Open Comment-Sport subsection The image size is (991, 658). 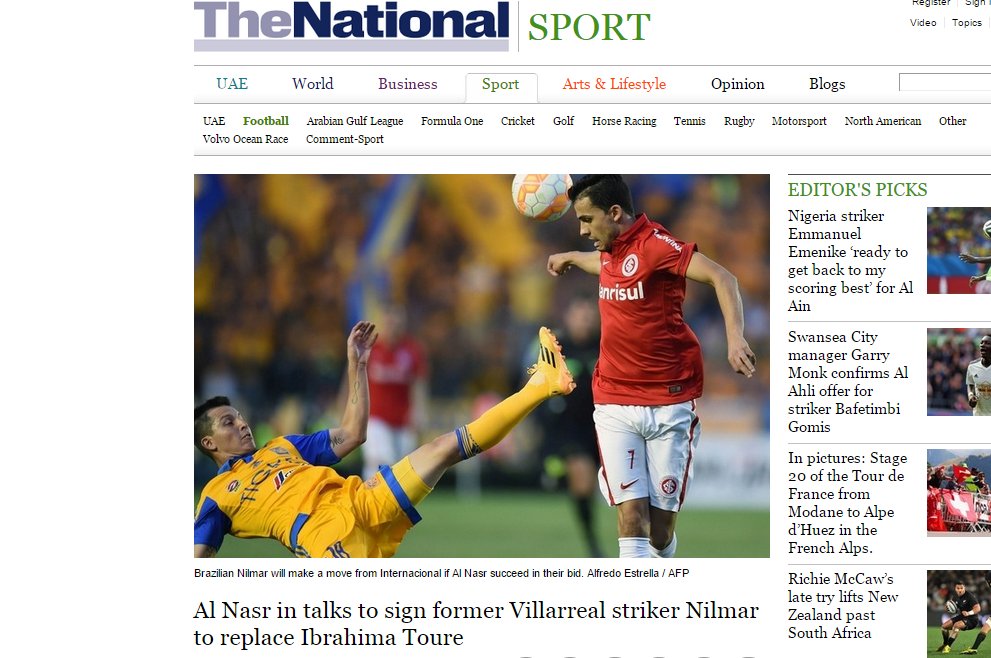(344, 139)
